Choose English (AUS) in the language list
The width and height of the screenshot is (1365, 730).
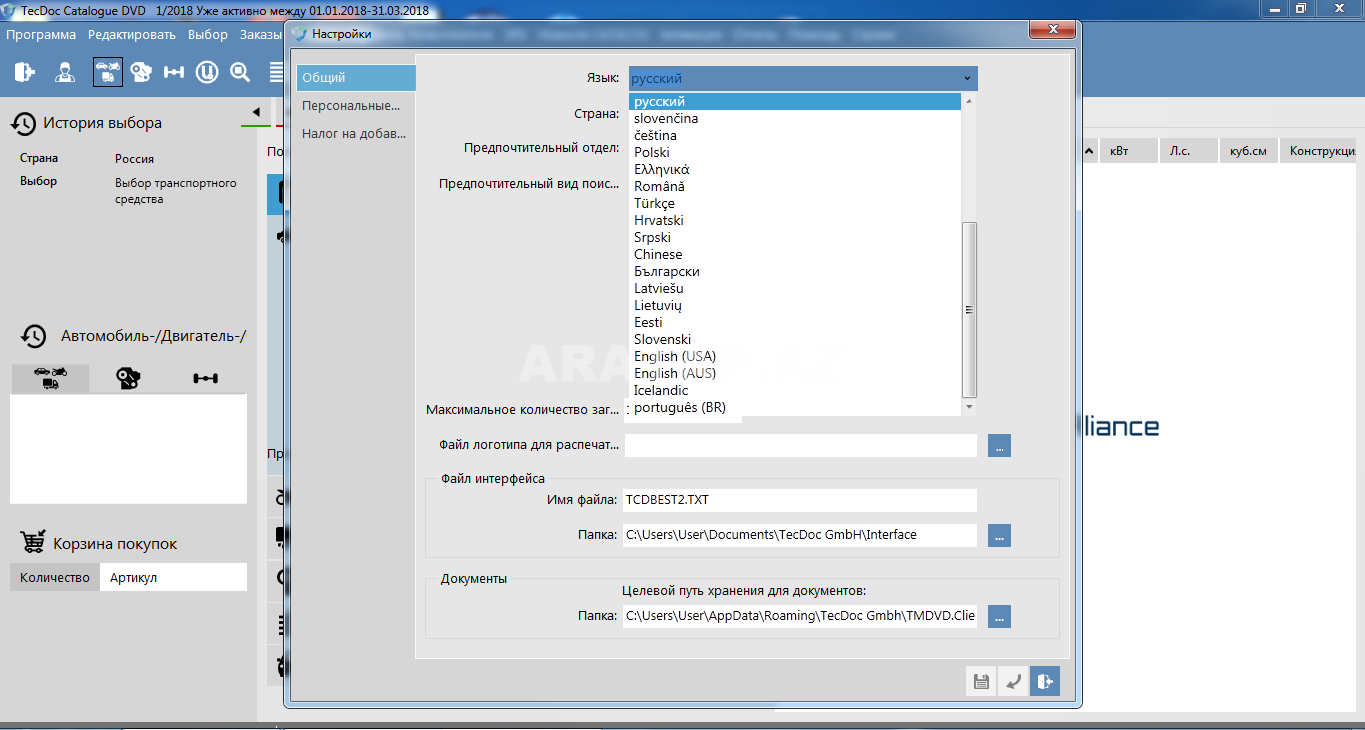point(795,374)
